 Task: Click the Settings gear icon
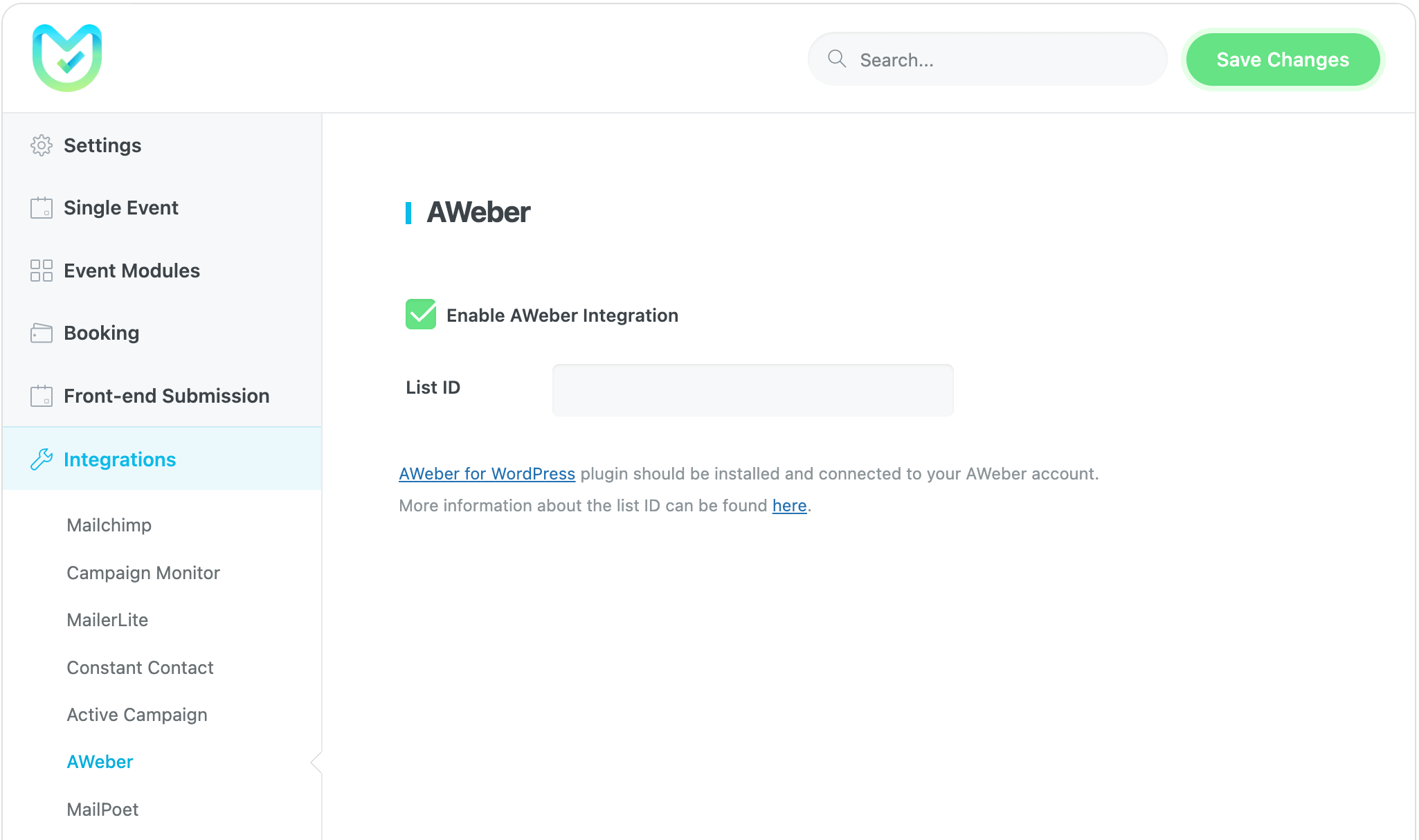pos(42,145)
